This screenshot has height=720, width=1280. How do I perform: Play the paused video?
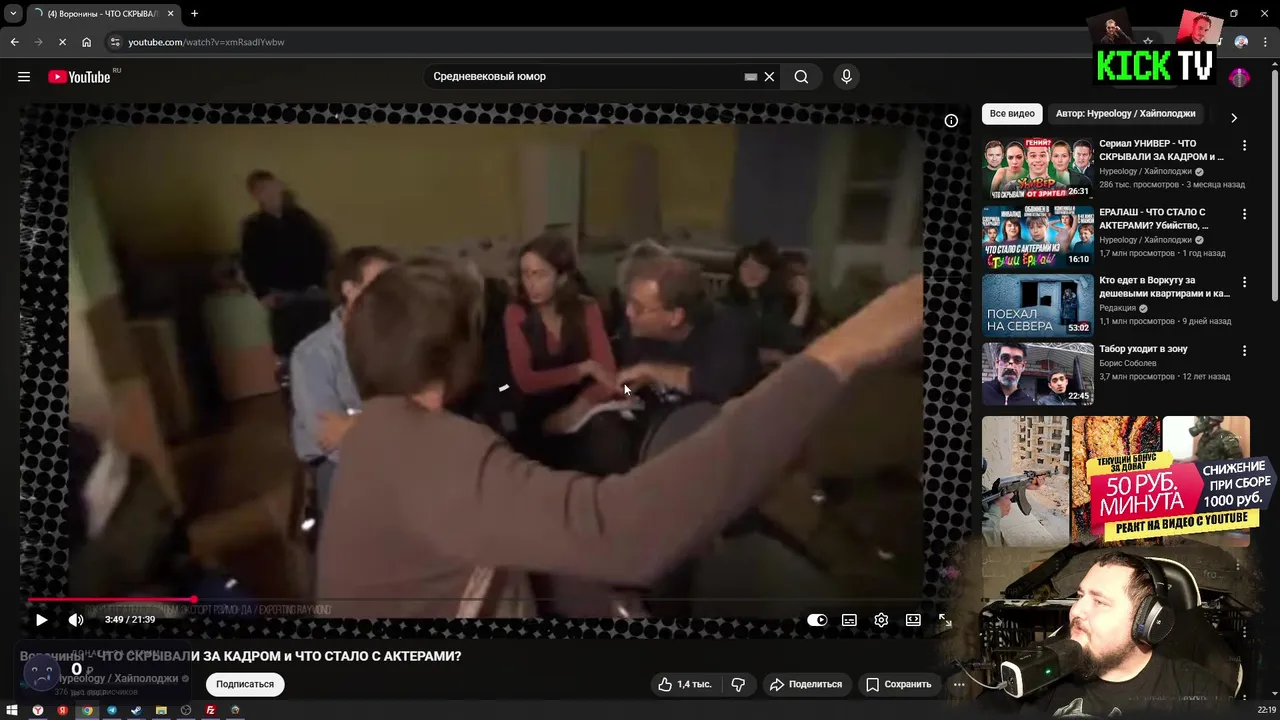pyautogui.click(x=41, y=620)
